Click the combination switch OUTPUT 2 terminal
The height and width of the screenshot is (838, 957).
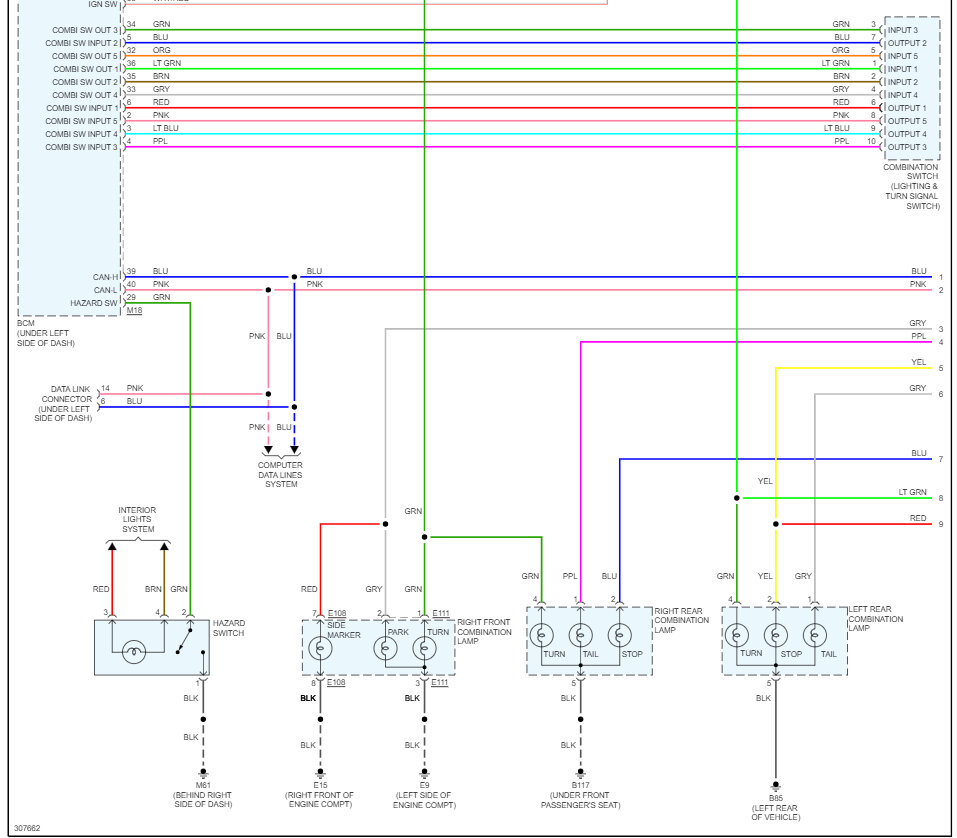click(907, 43)
